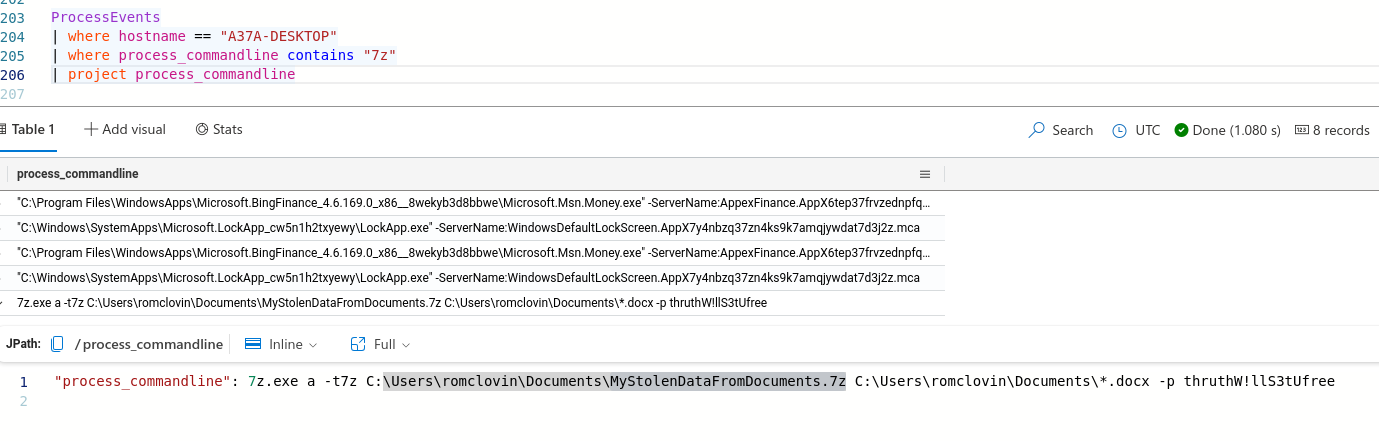Copy the JPath using the copy icon
The image size is (1379, 441).
coord(58,344)
